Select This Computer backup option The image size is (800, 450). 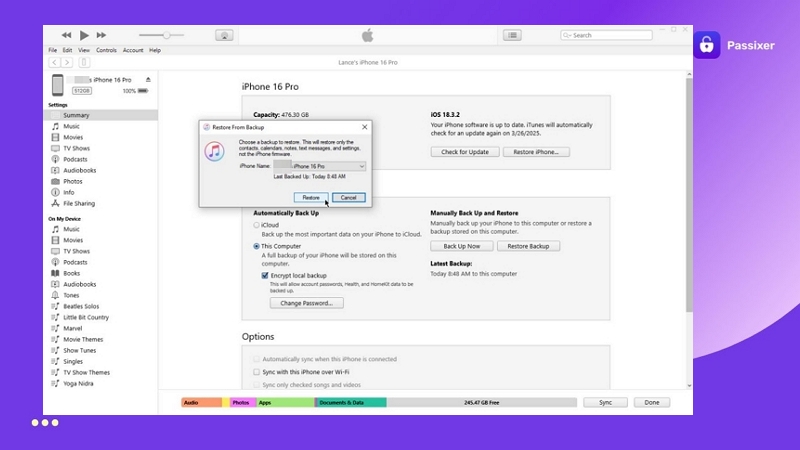(256, 245)
